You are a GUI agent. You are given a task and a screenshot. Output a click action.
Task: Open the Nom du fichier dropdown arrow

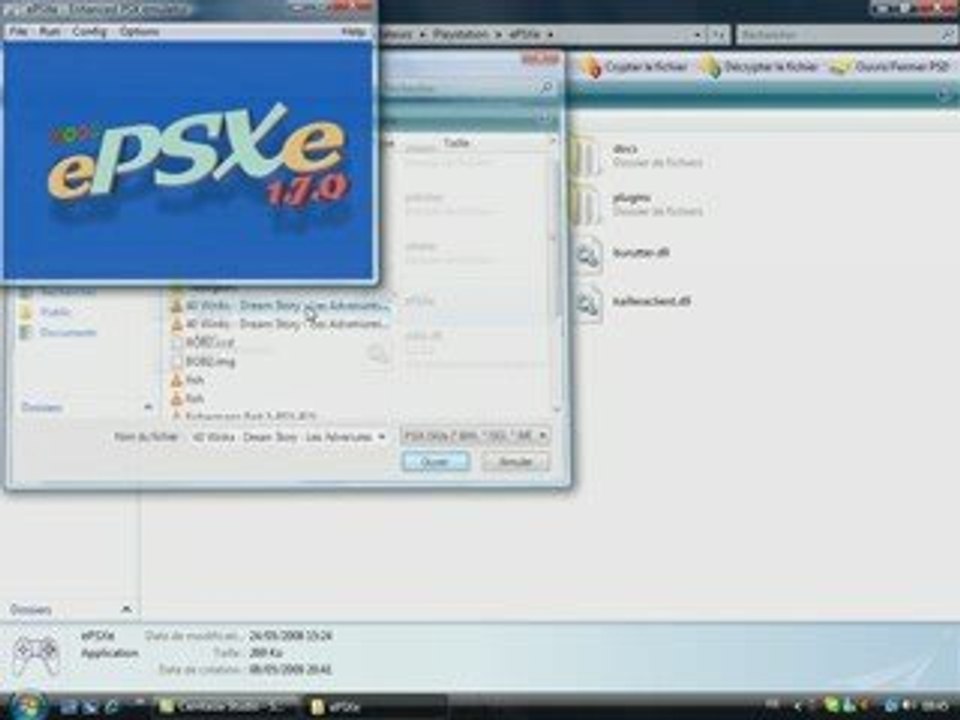tap(381, 437)
